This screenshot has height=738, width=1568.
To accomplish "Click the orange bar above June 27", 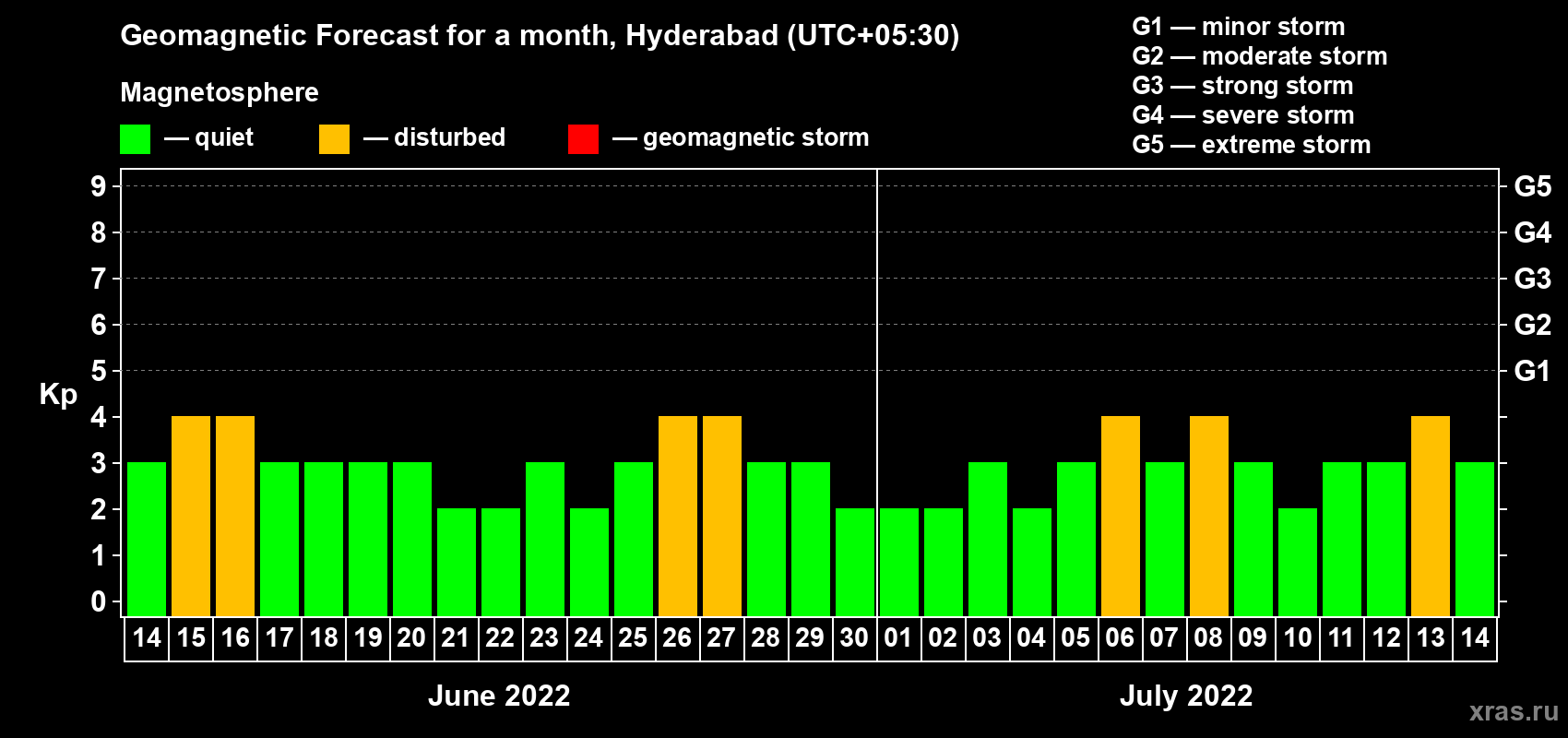I will 722,516.
